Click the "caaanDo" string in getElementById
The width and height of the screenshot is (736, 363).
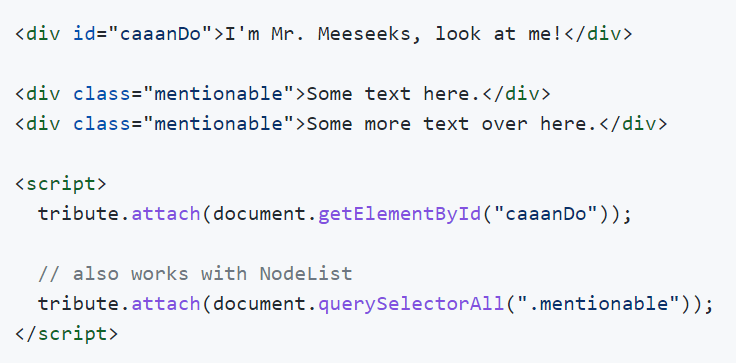[x=546, y=214]
